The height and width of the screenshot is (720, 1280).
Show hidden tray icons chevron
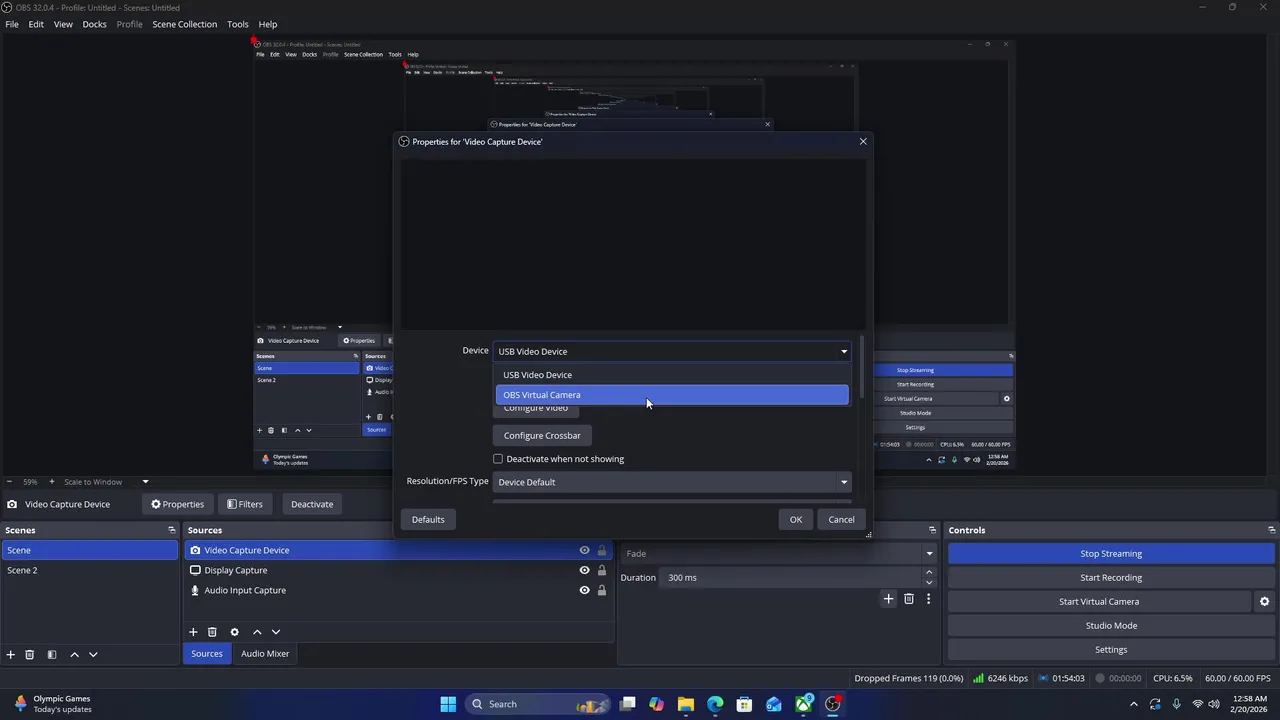[x=1133, y=704]
